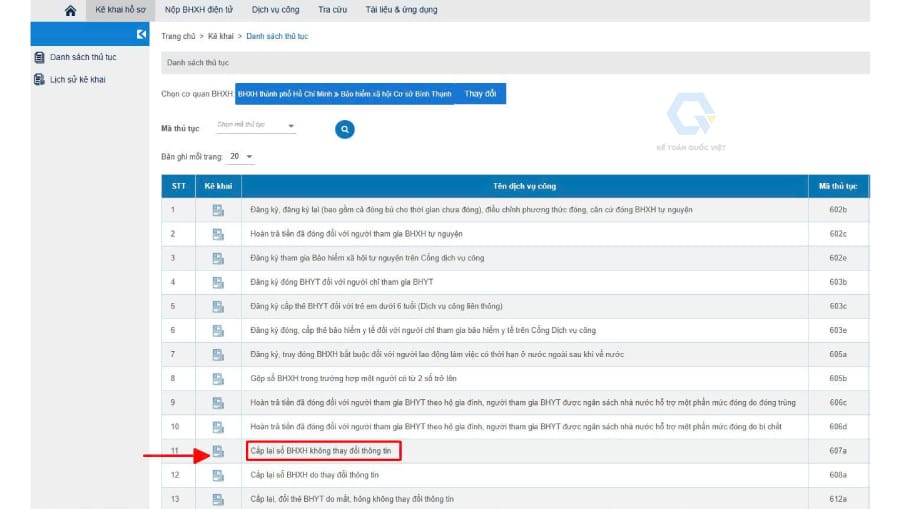Open declaration icon for procedure 605a
Viewport: 900px width, 509px height.
(218, 355)
